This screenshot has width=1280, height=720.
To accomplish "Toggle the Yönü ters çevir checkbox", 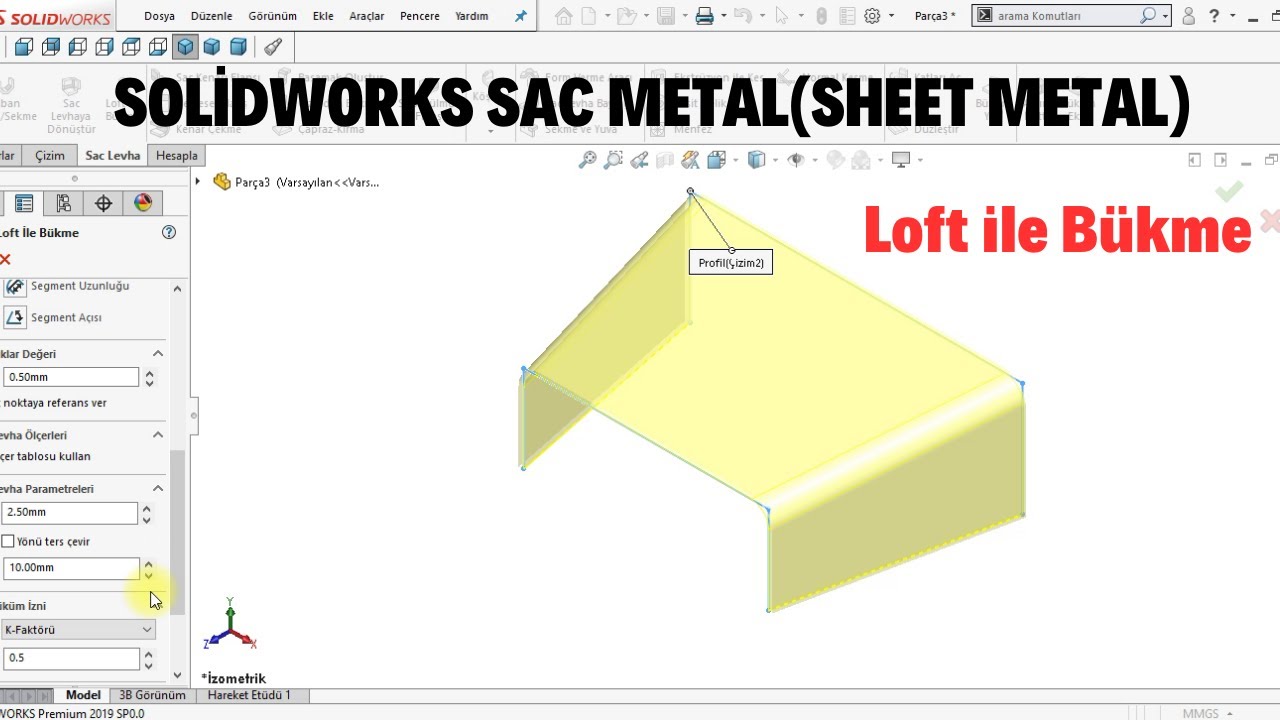I will pos(8,541).
